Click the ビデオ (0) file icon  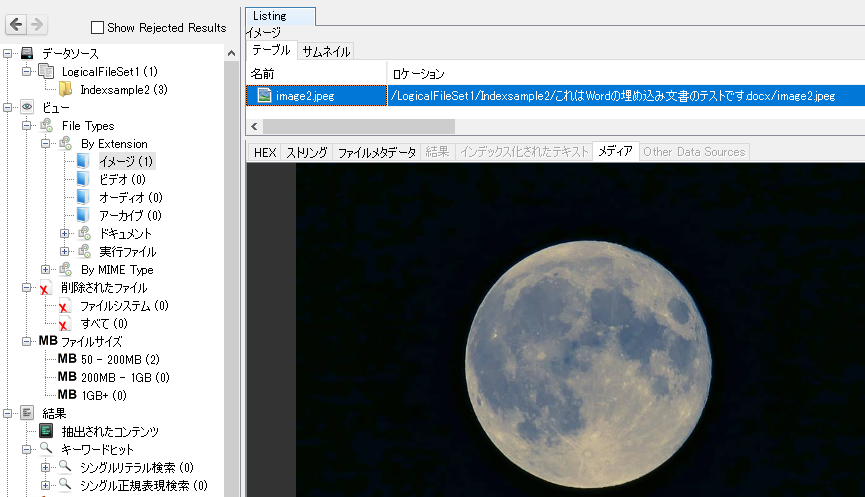coord(83,179)
